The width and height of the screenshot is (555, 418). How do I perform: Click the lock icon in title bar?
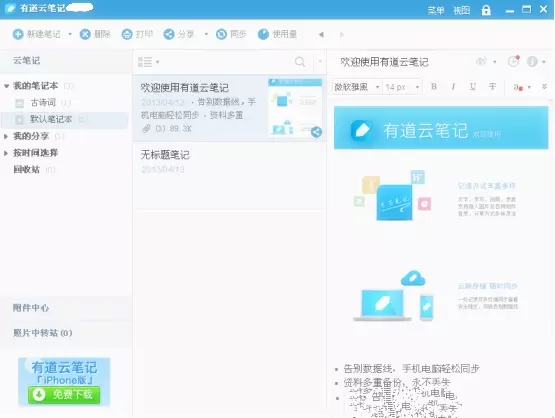pyautogui.click(x=486, y=10)
